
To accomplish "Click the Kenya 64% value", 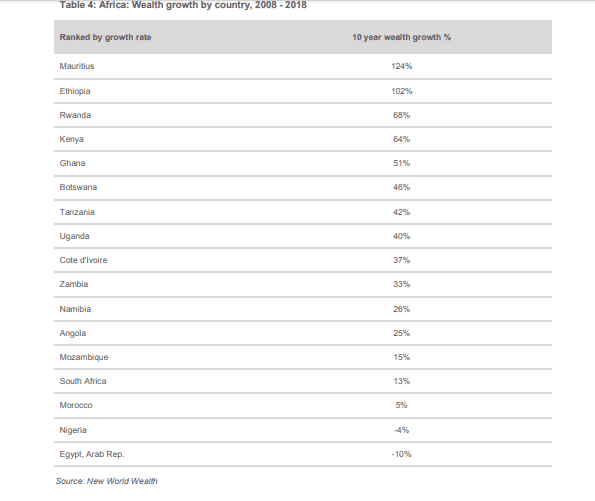I will (x=401, y=139).
